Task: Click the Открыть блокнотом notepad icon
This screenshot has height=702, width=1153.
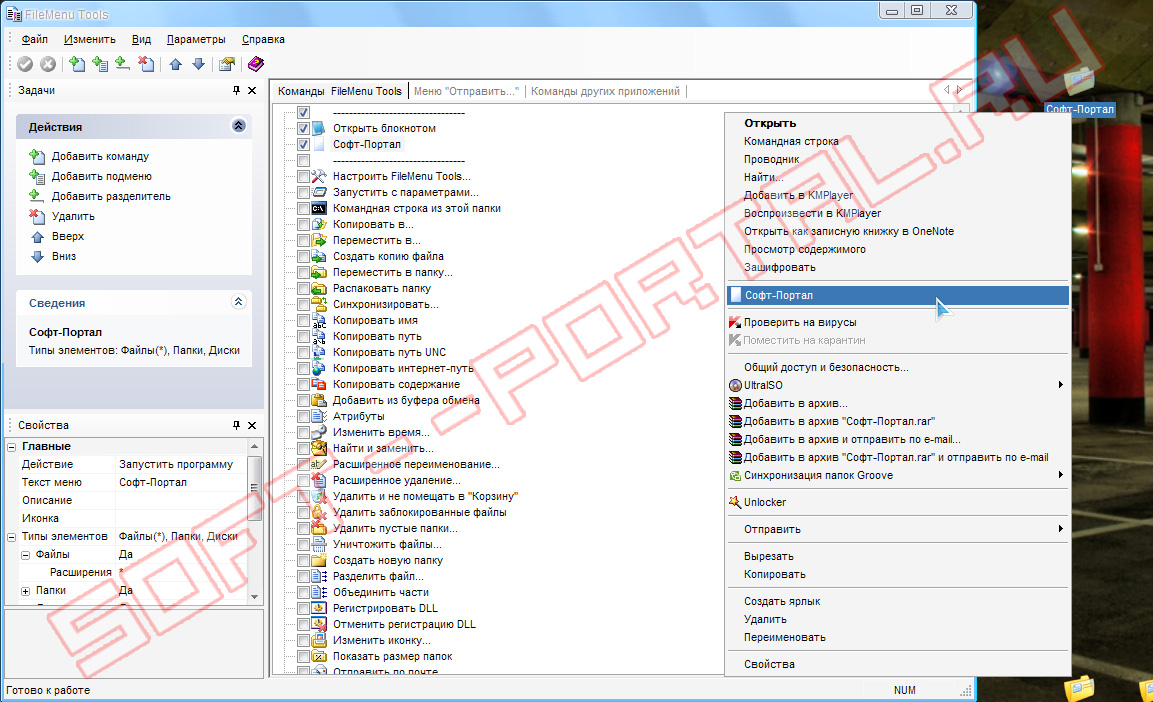Action: pos(318,128)
